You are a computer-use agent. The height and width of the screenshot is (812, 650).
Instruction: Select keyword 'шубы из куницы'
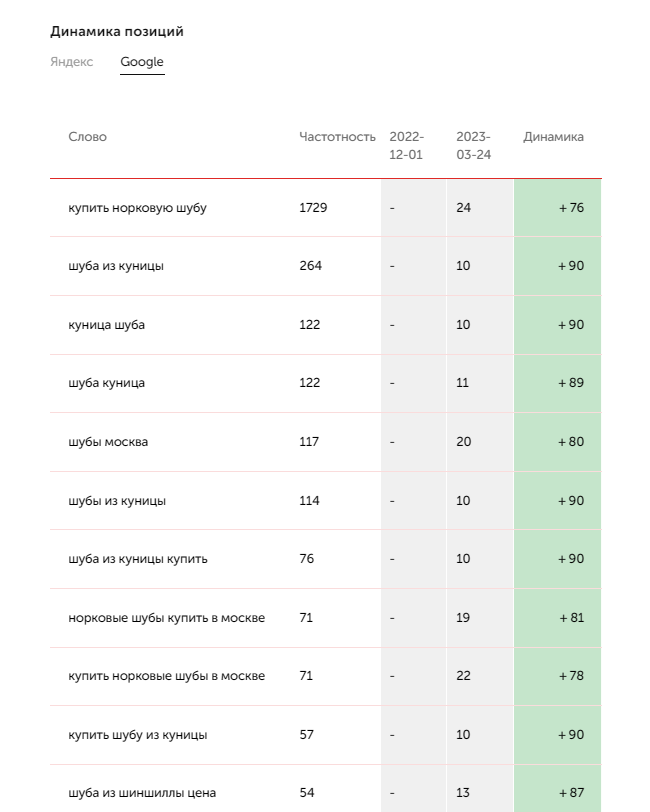tap(117, 500)
